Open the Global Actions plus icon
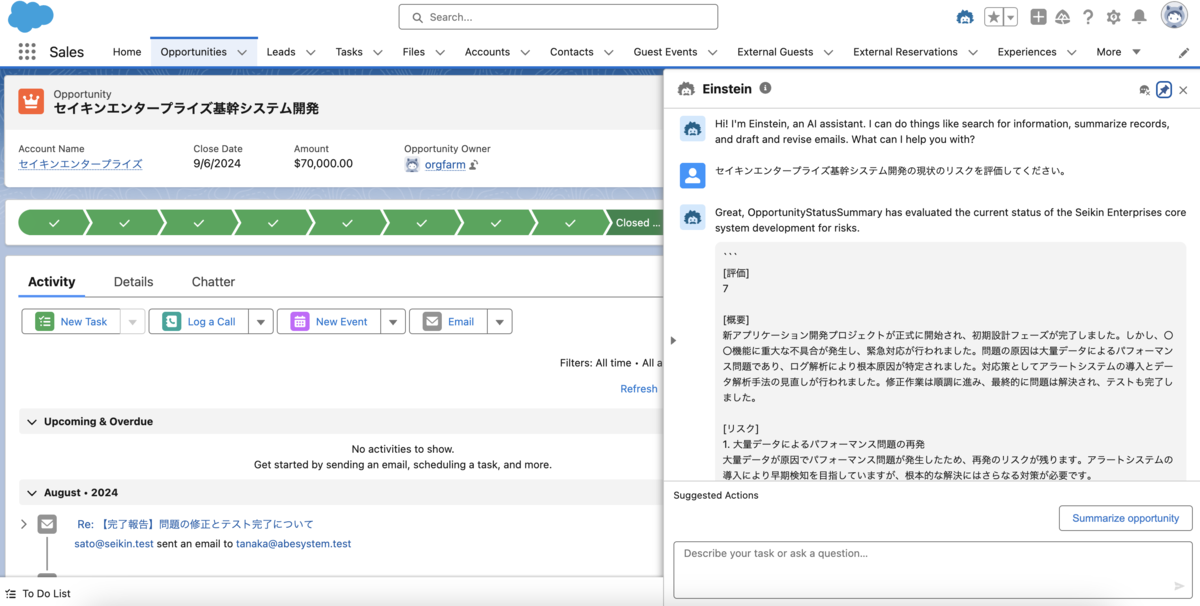Screen dimensions: 1200x606 (x=1038, y=17)
